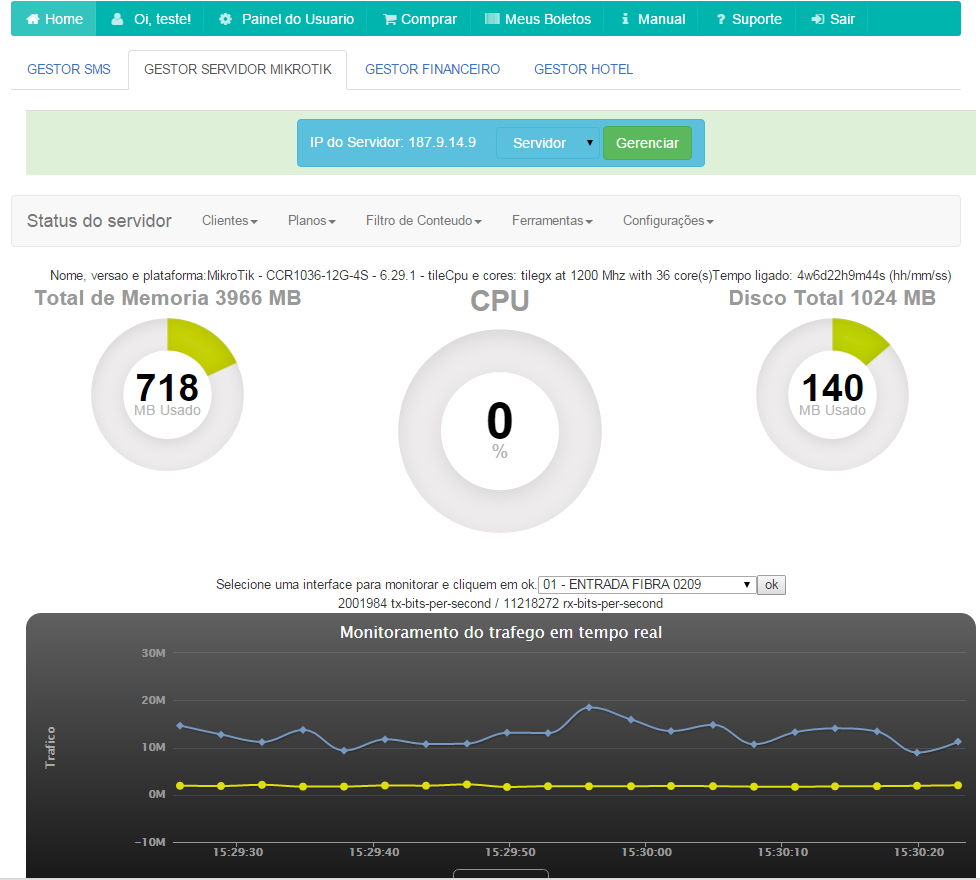Click the chart title Monitoramento do trafego em tempo real
The width and height of the screenshot is (980, 880).
tap(501, 632)
